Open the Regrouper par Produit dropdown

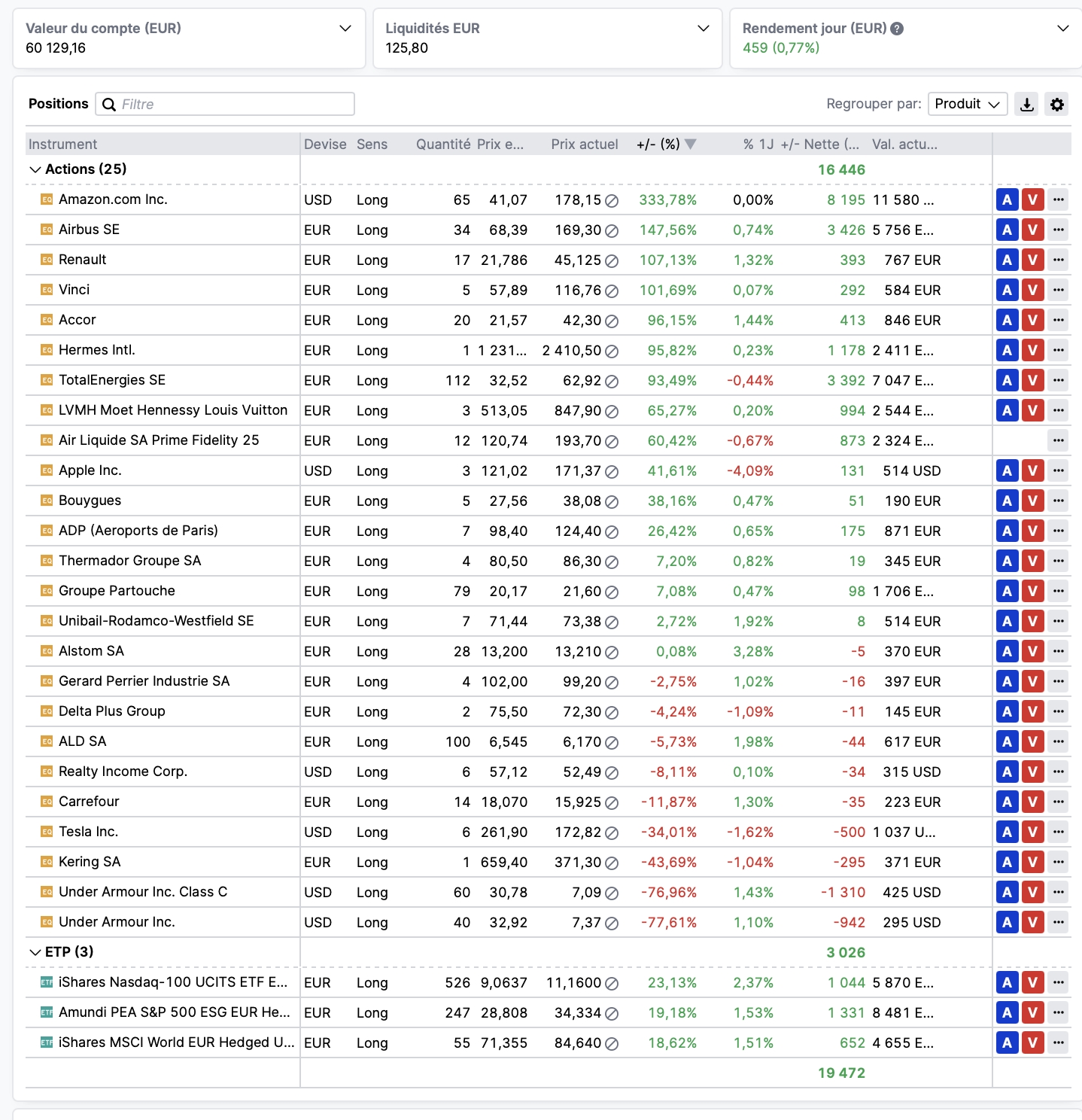click(968, 104)
